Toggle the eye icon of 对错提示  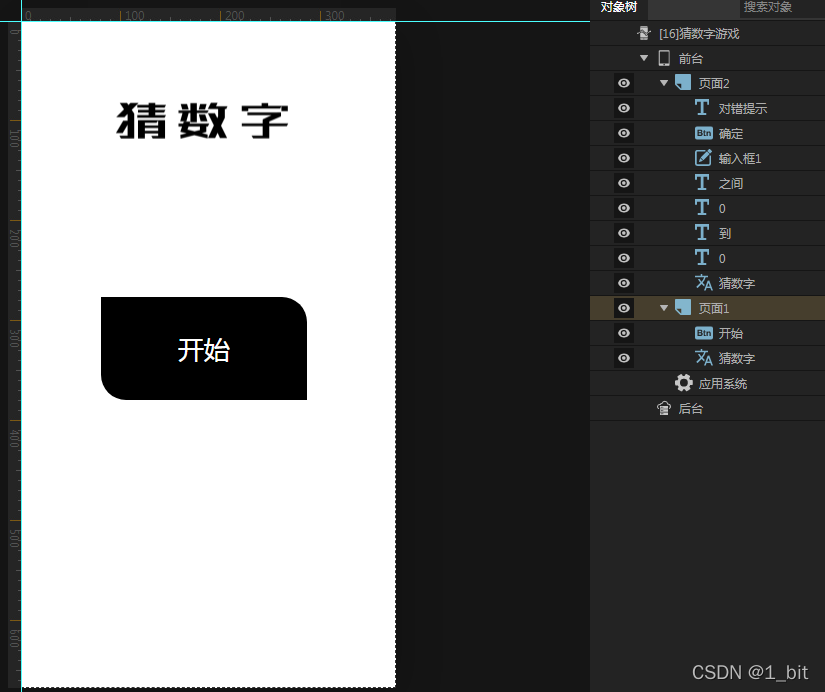[x=623, y=108]
